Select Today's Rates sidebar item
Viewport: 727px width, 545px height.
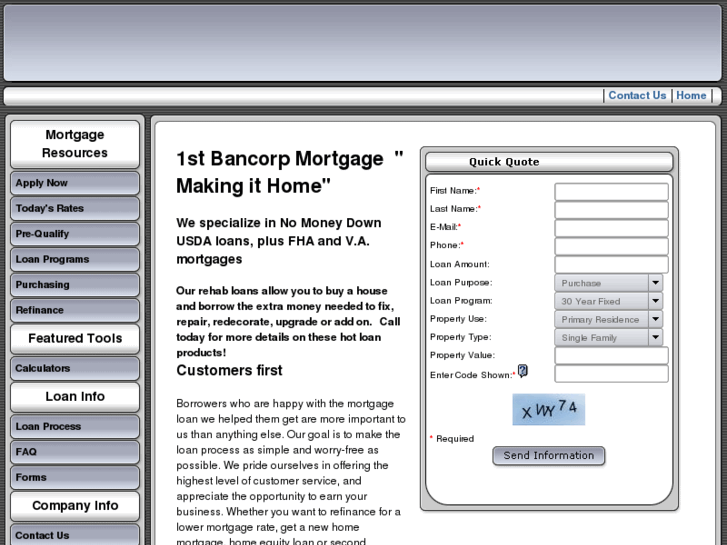(75, 209)
